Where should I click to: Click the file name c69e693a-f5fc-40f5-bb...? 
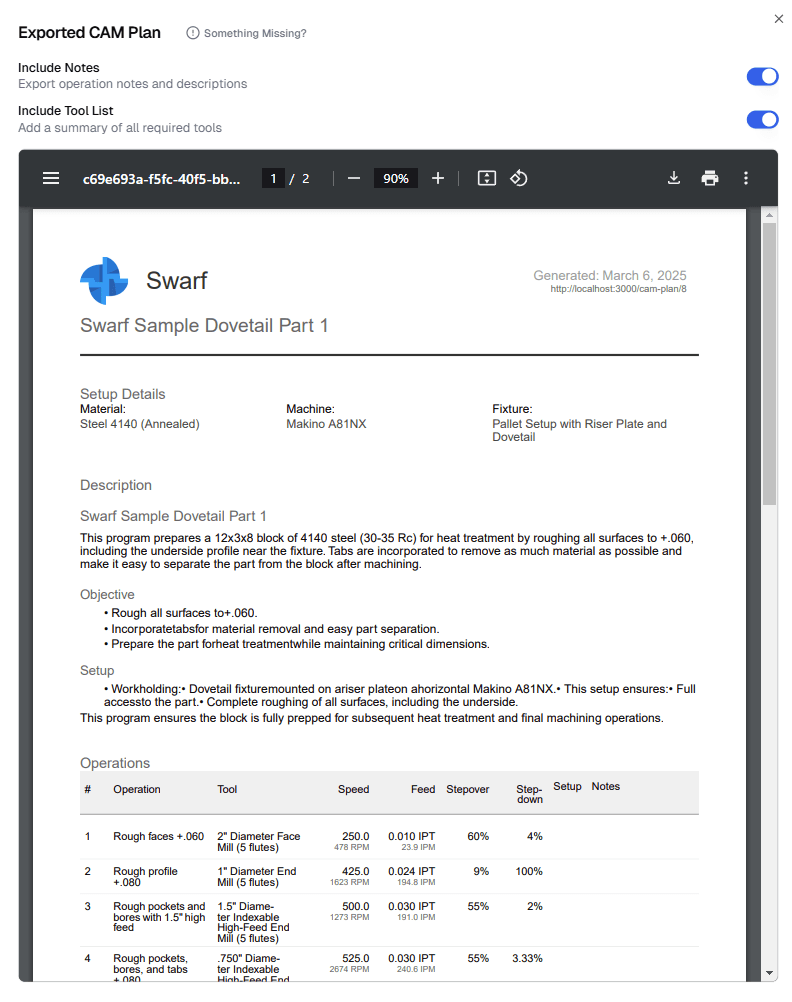[x=162, y=179]
